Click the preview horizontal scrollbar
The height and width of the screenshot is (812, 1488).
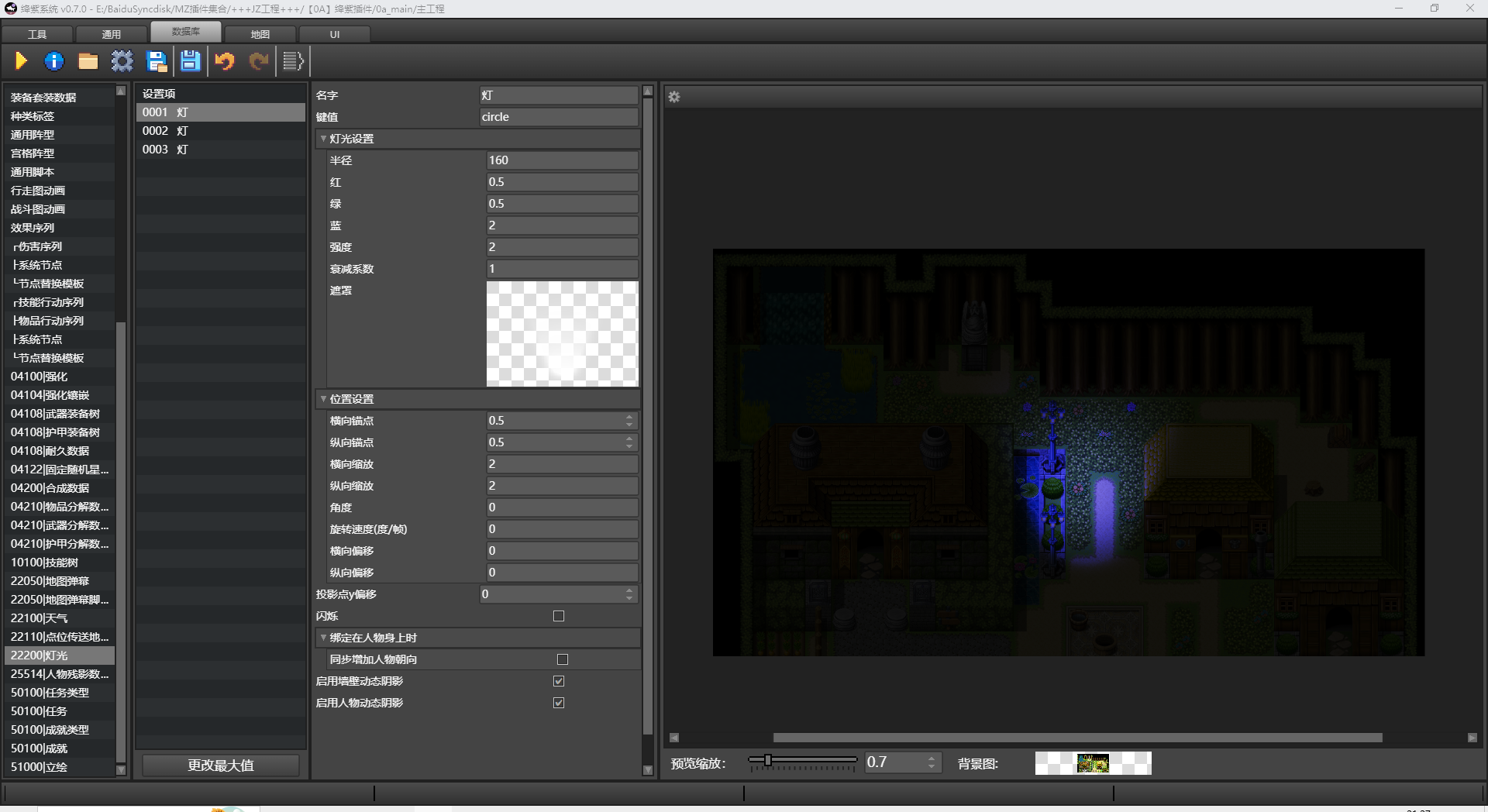click(1077, 738)
